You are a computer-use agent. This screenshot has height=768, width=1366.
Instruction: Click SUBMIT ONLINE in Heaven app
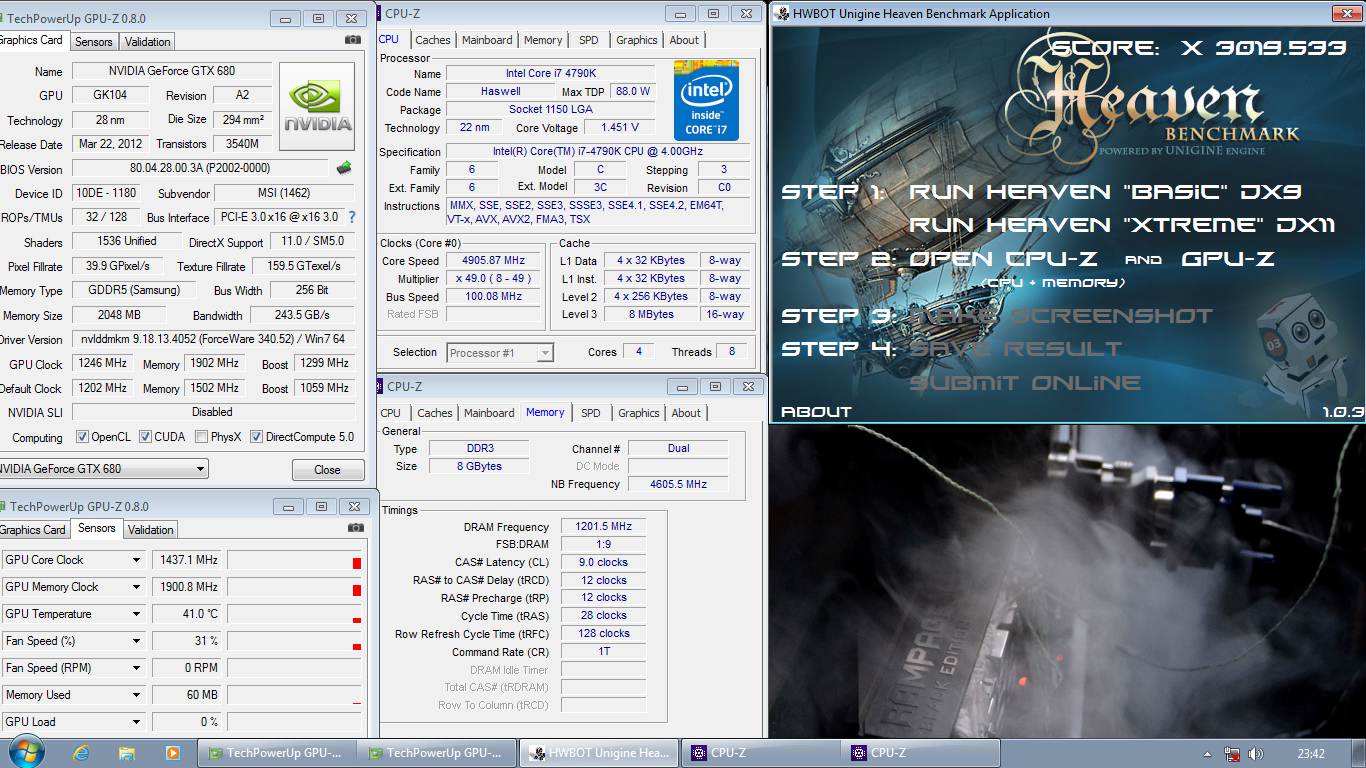tap(1025, 383)
